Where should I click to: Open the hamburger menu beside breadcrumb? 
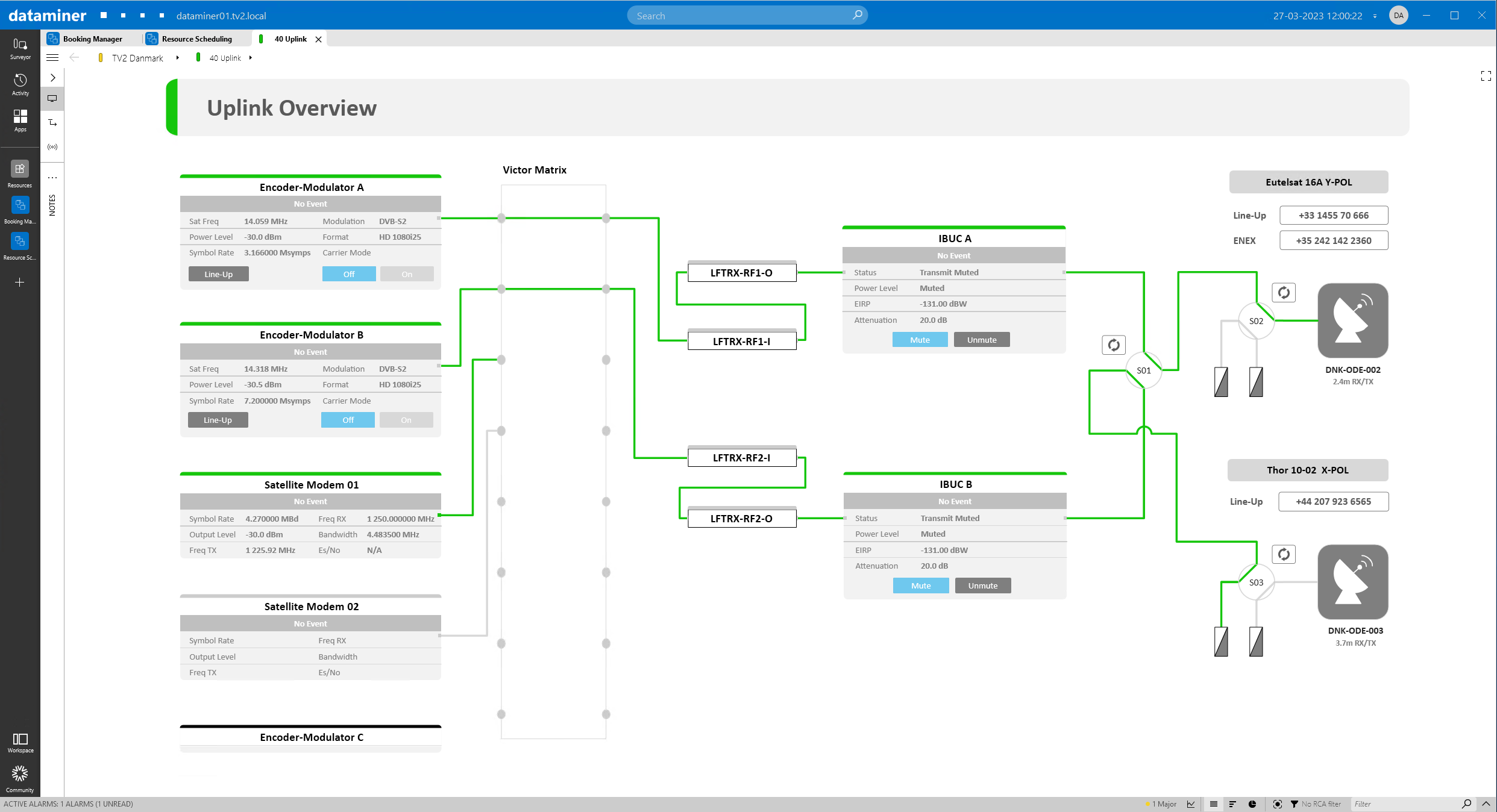[52, 58]
